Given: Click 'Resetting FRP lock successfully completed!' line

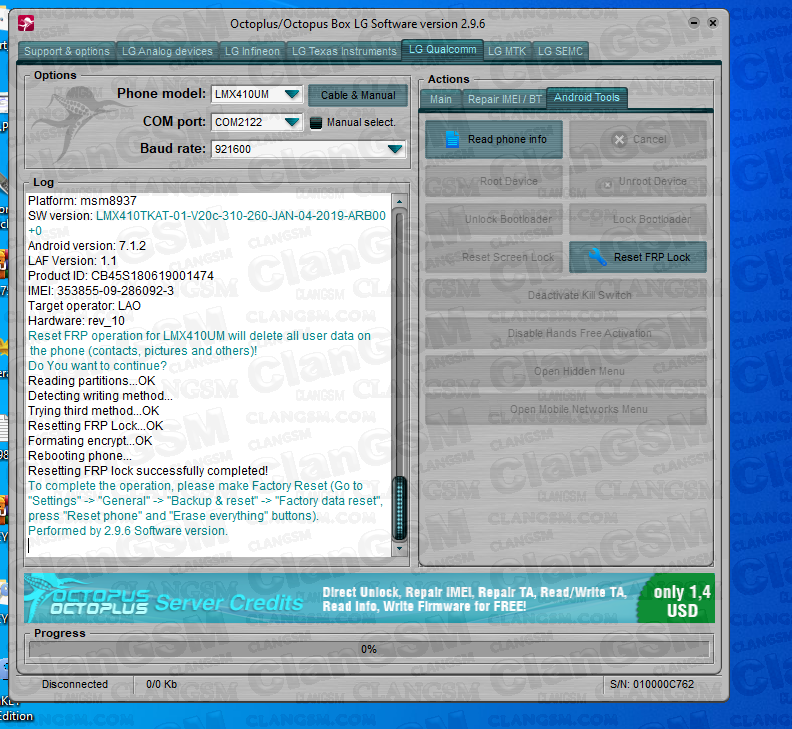Looking at the screenshot, I should tap(148, 471).
